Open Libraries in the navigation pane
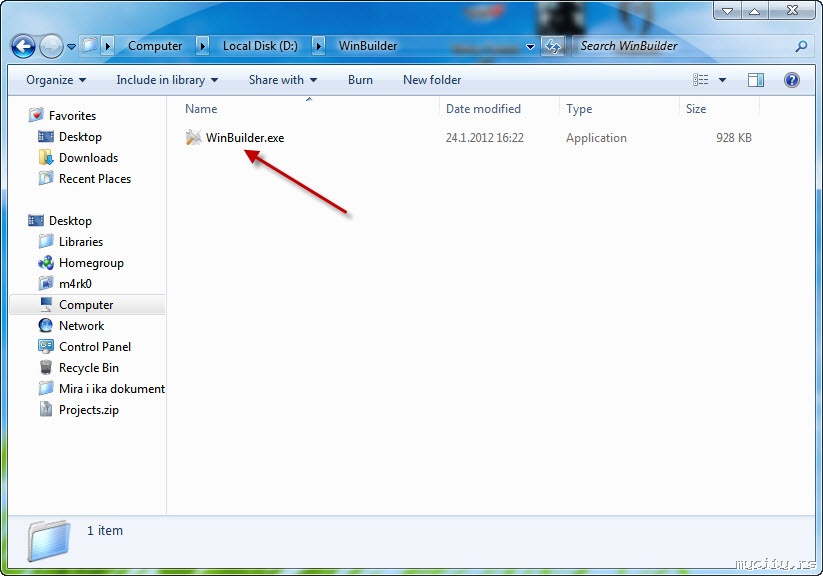 tap(81, 242)
